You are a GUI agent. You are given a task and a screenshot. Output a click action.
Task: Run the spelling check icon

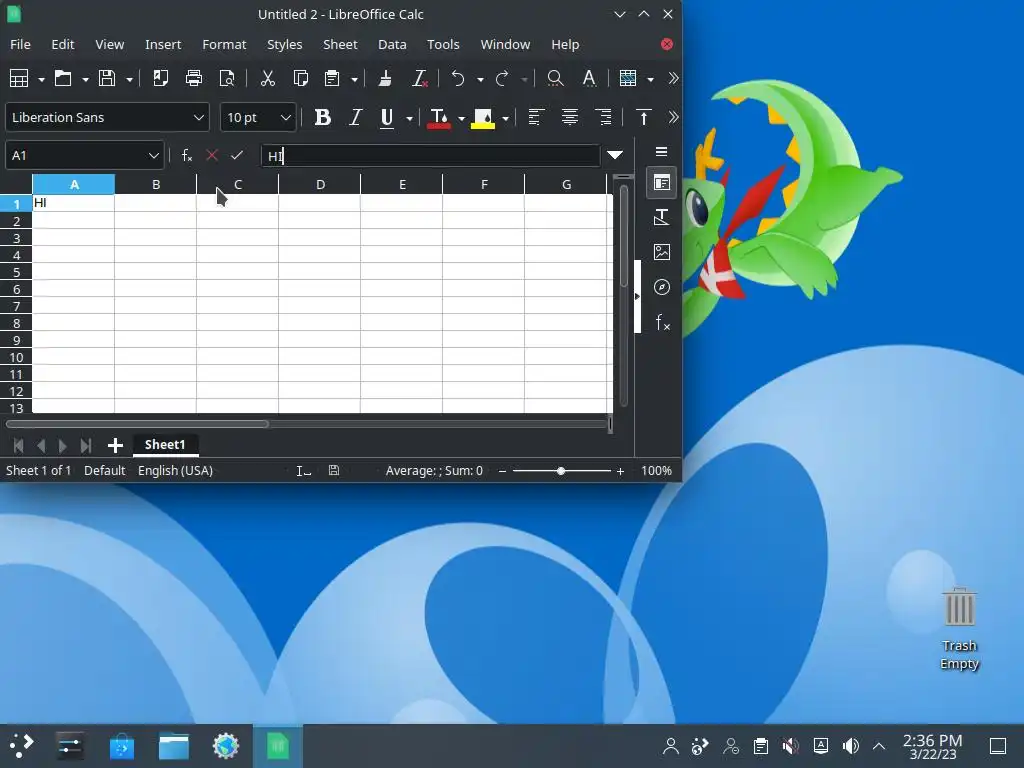(589, 78)
